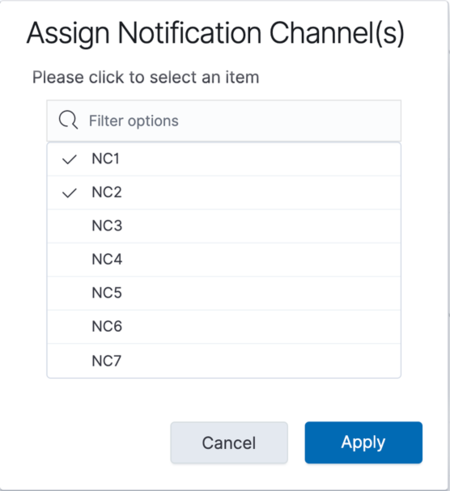Enable the NC6 channel option
The width and height of the screenshot is (450, 491).
point(224,327)
